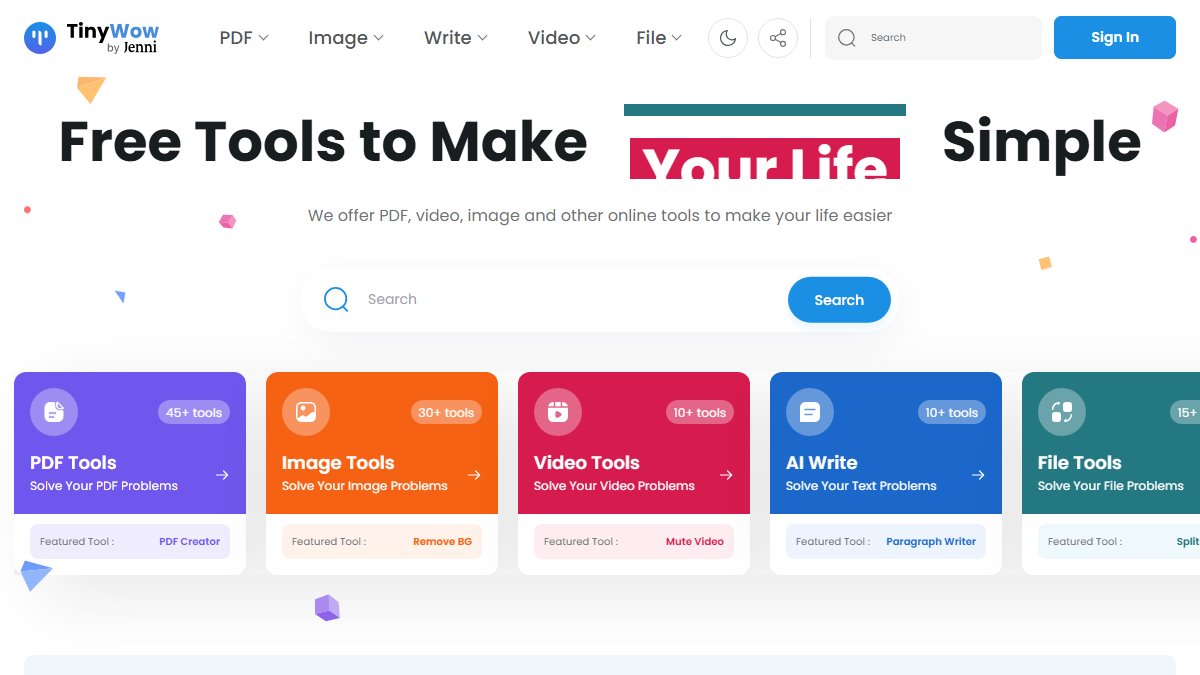Click the TinyWow logo icon
This screenshot has height=675, width=1200.
(x=40, y=38)
